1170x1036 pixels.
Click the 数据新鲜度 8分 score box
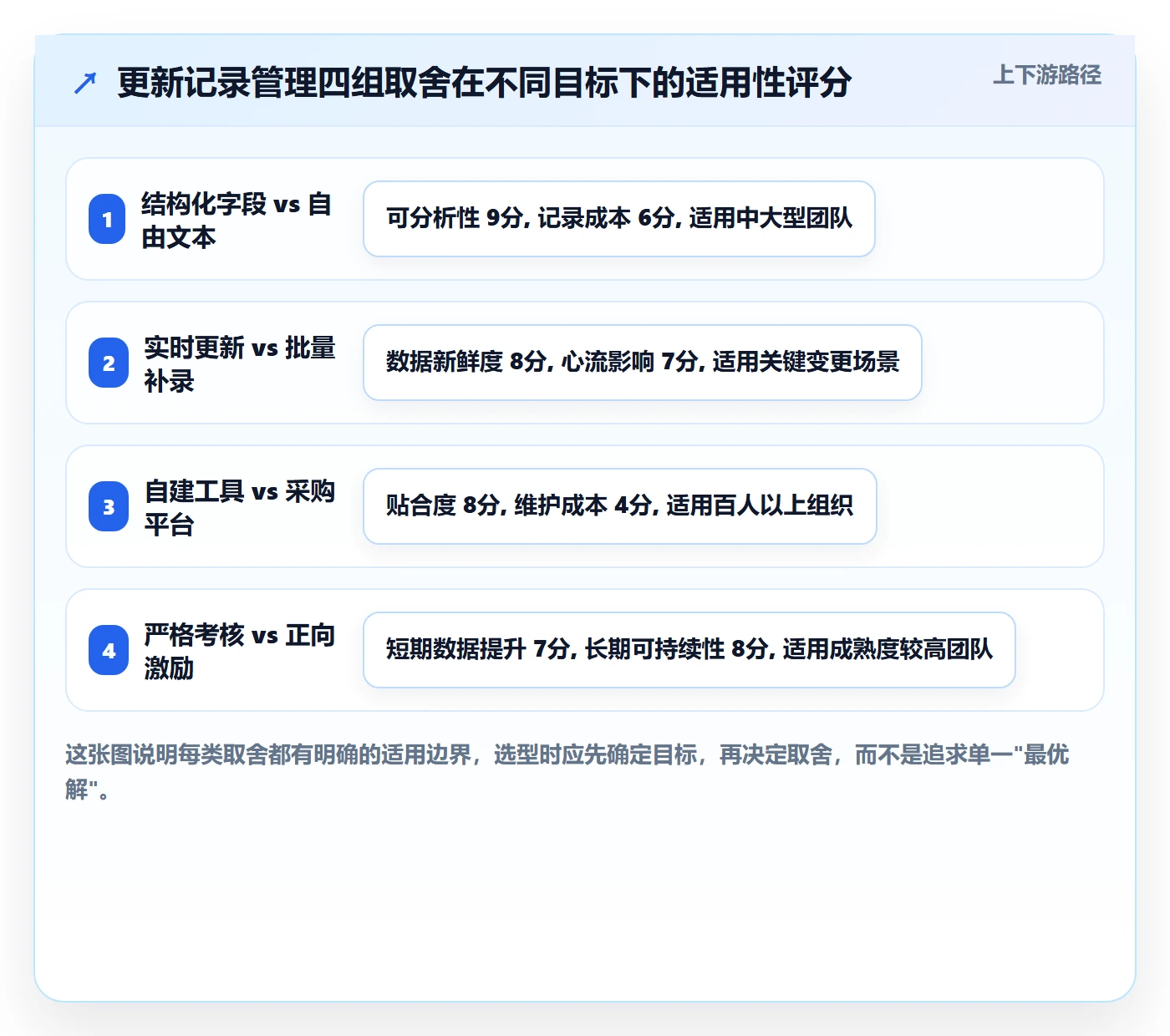(x=643, y=363)
